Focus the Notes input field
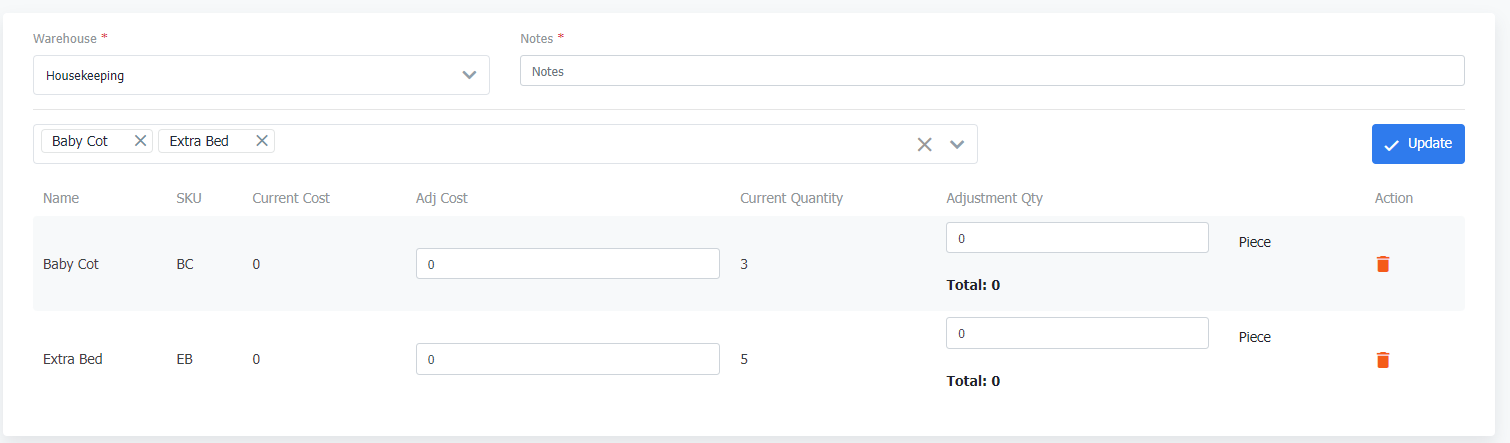The image size is (1510, 443). coord(991,71)
